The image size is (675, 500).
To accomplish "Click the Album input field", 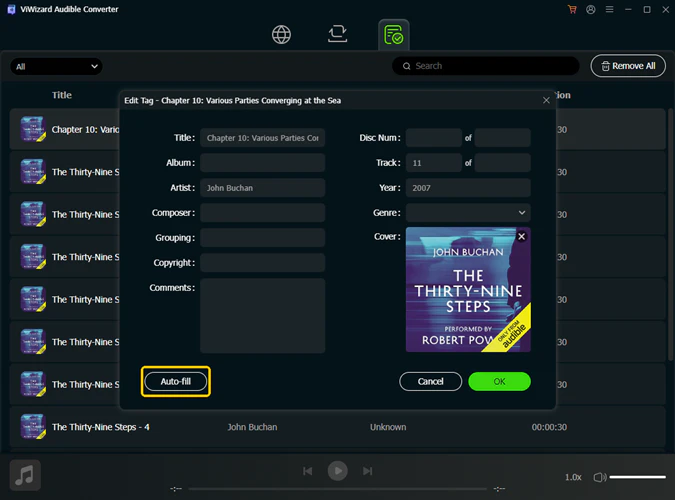I will click(x=262, y=163).
